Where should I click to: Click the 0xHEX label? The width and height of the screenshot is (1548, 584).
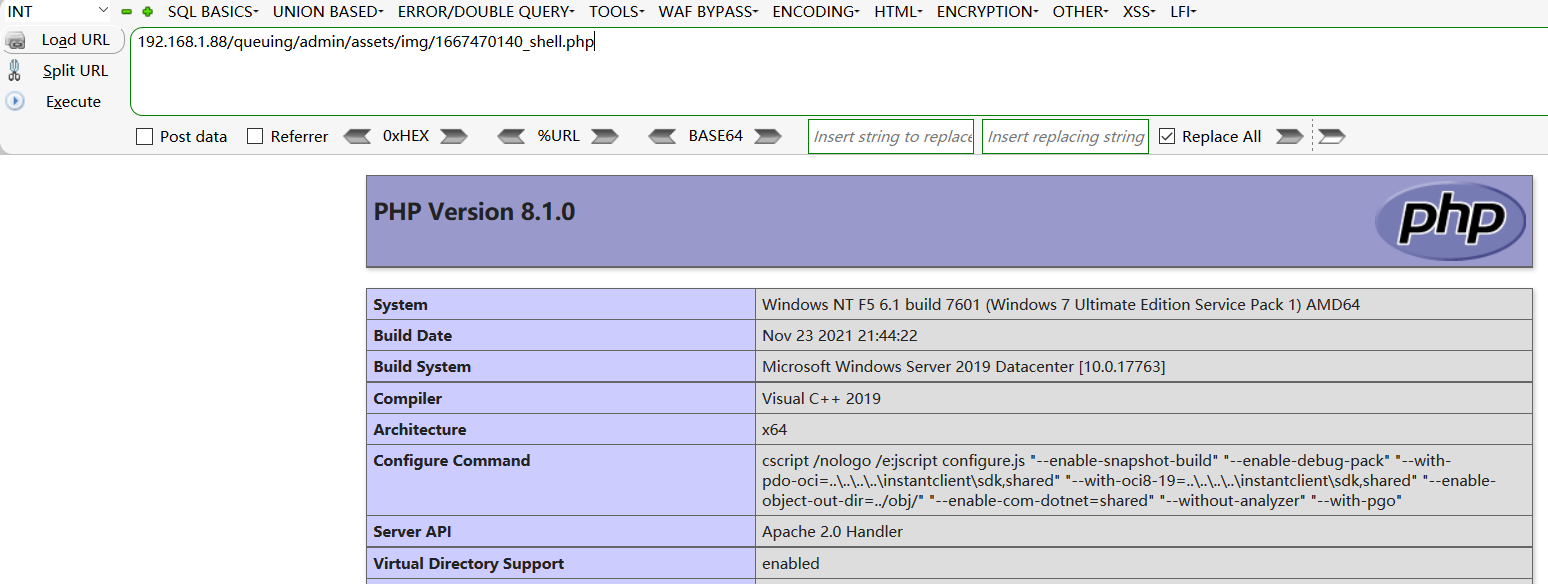pyautogui.click(x=406, y=136)
